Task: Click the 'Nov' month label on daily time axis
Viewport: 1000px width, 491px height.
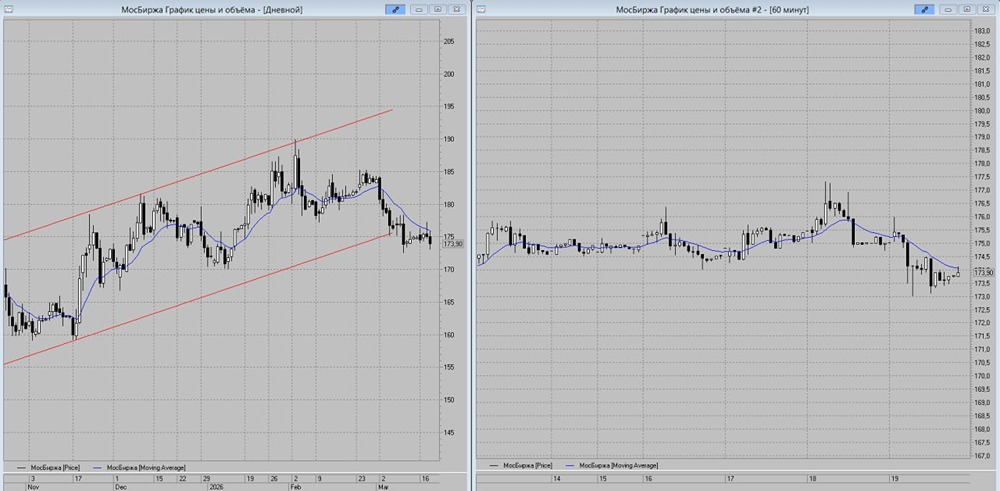Action: point(33,487)
